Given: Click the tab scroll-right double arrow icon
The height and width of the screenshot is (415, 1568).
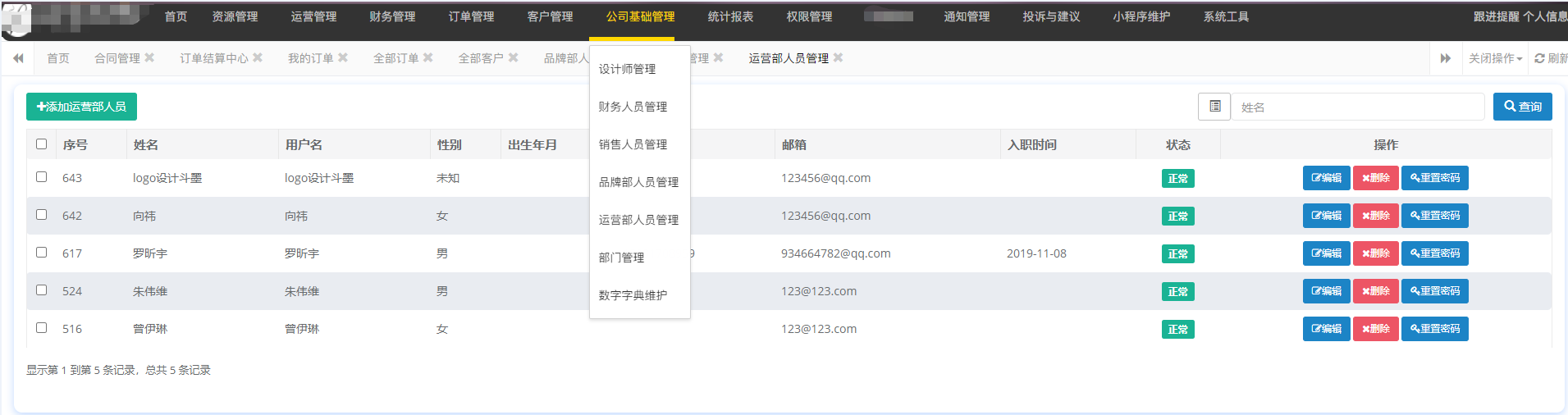Looking at the screenshot, I should (x=1445, y=58).
